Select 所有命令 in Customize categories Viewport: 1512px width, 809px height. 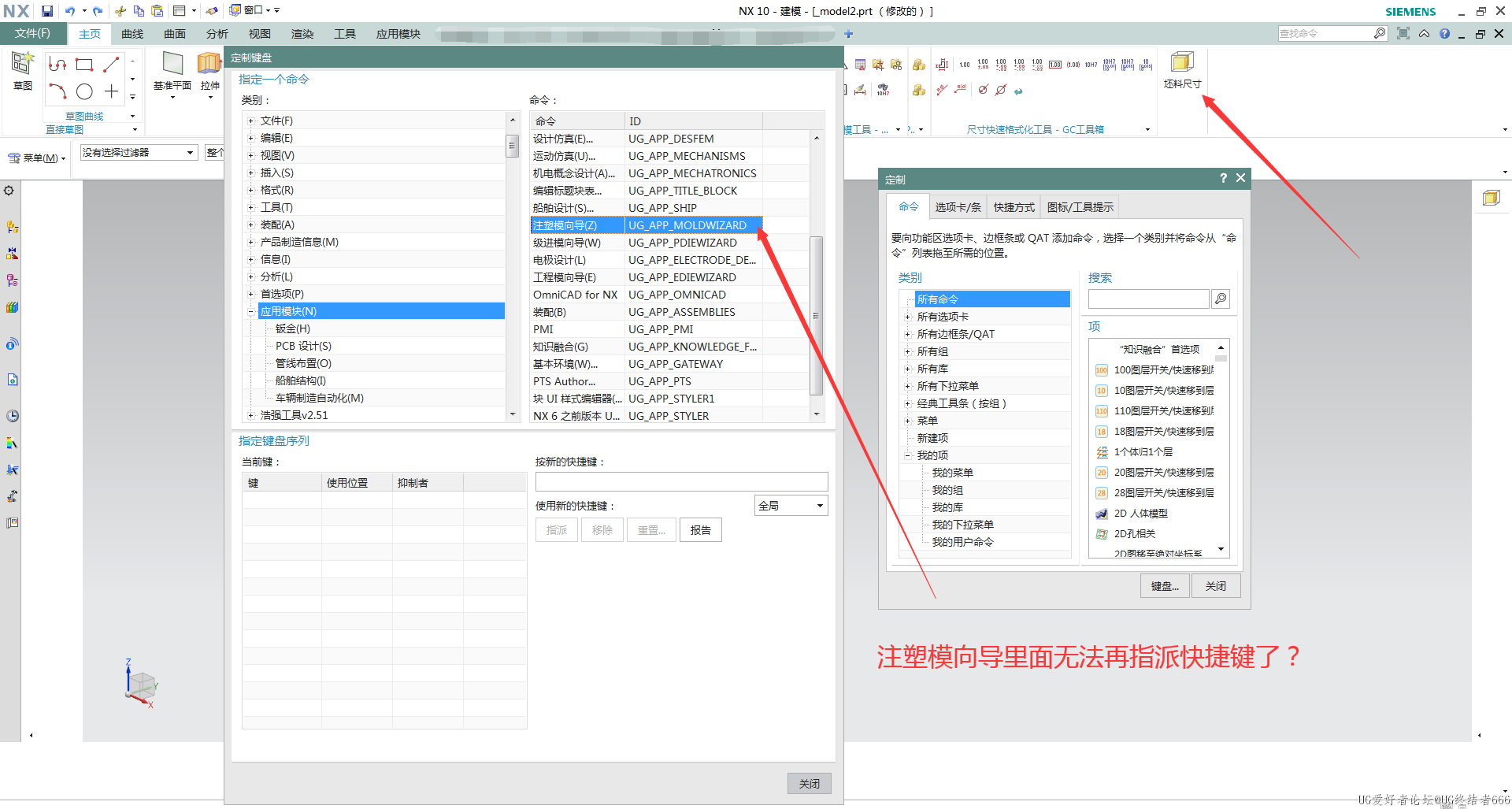pyautogui.click(x=991, y=299)
